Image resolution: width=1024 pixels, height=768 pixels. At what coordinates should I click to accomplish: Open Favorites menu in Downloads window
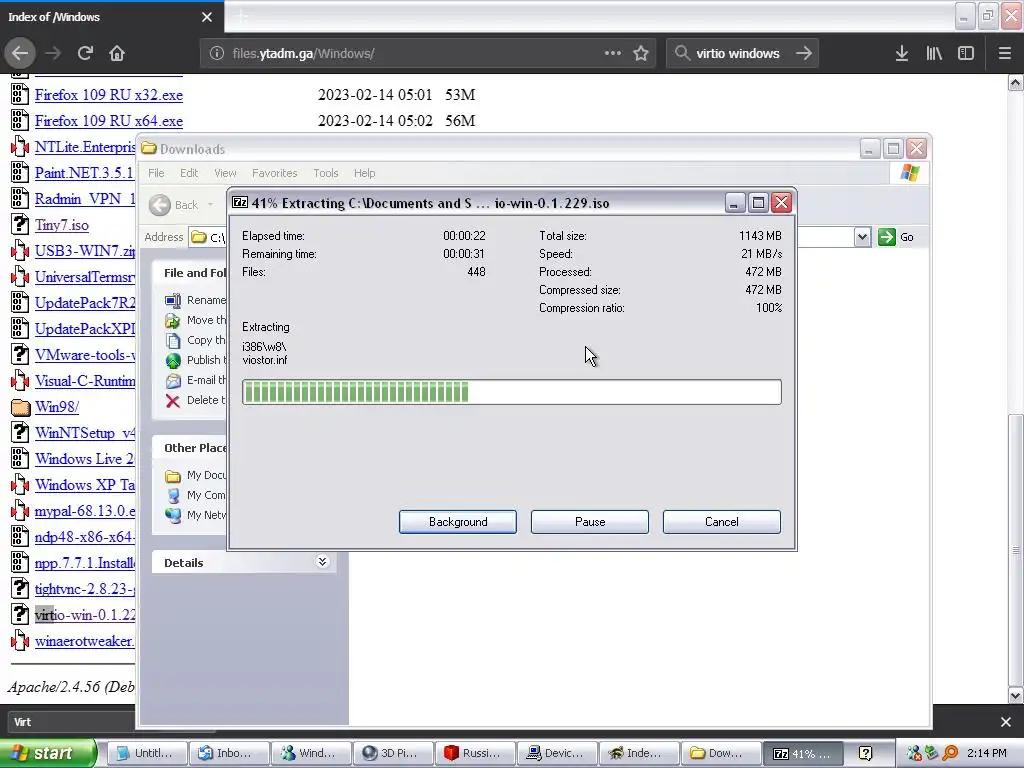point(274,173)
